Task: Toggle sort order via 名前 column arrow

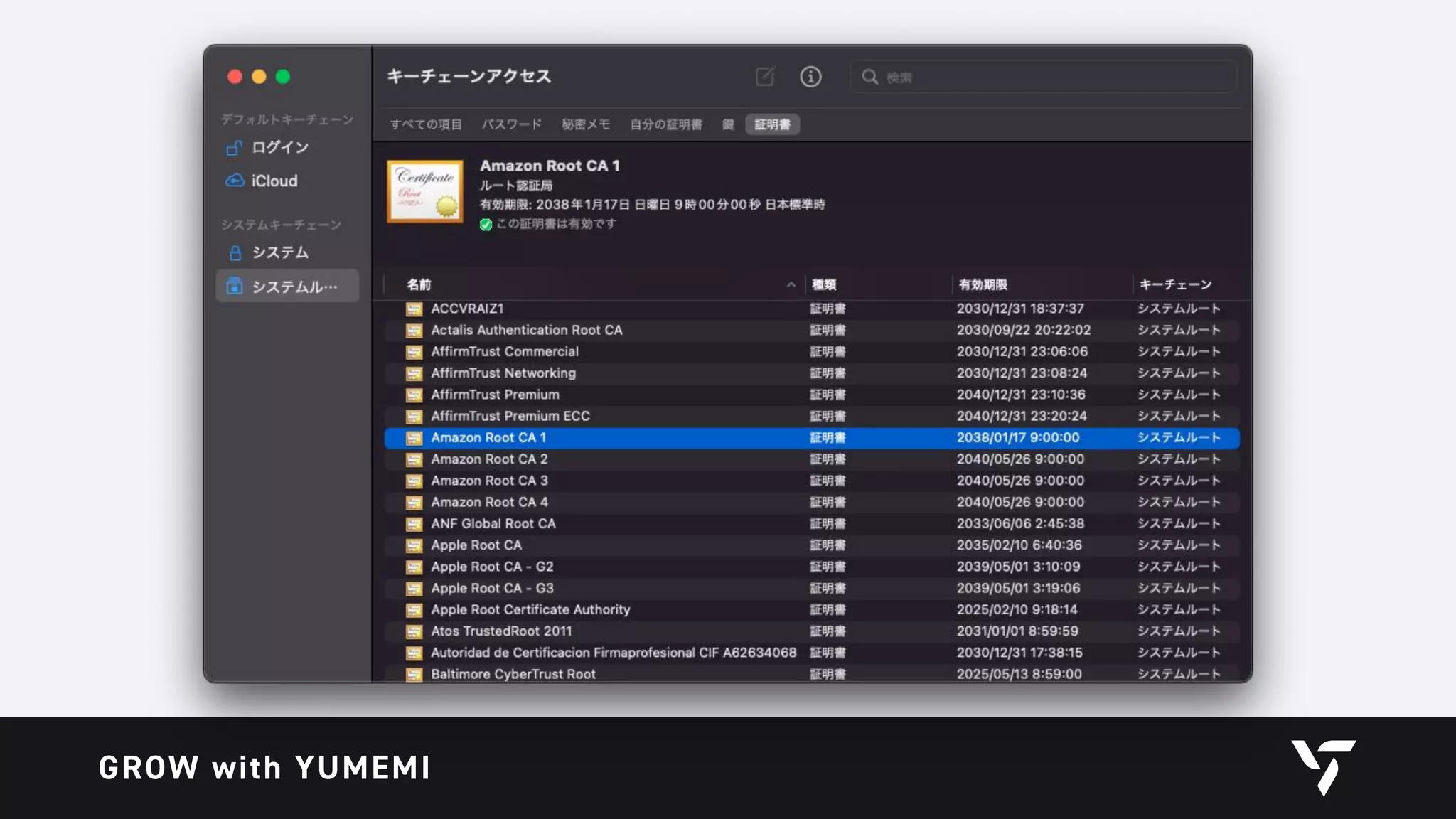Action: pos(791,284)
